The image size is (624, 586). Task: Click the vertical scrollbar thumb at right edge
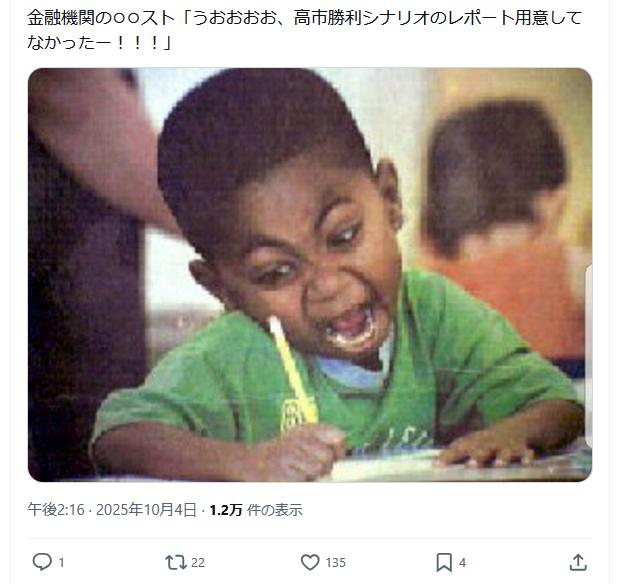click(x=588, y=356)
